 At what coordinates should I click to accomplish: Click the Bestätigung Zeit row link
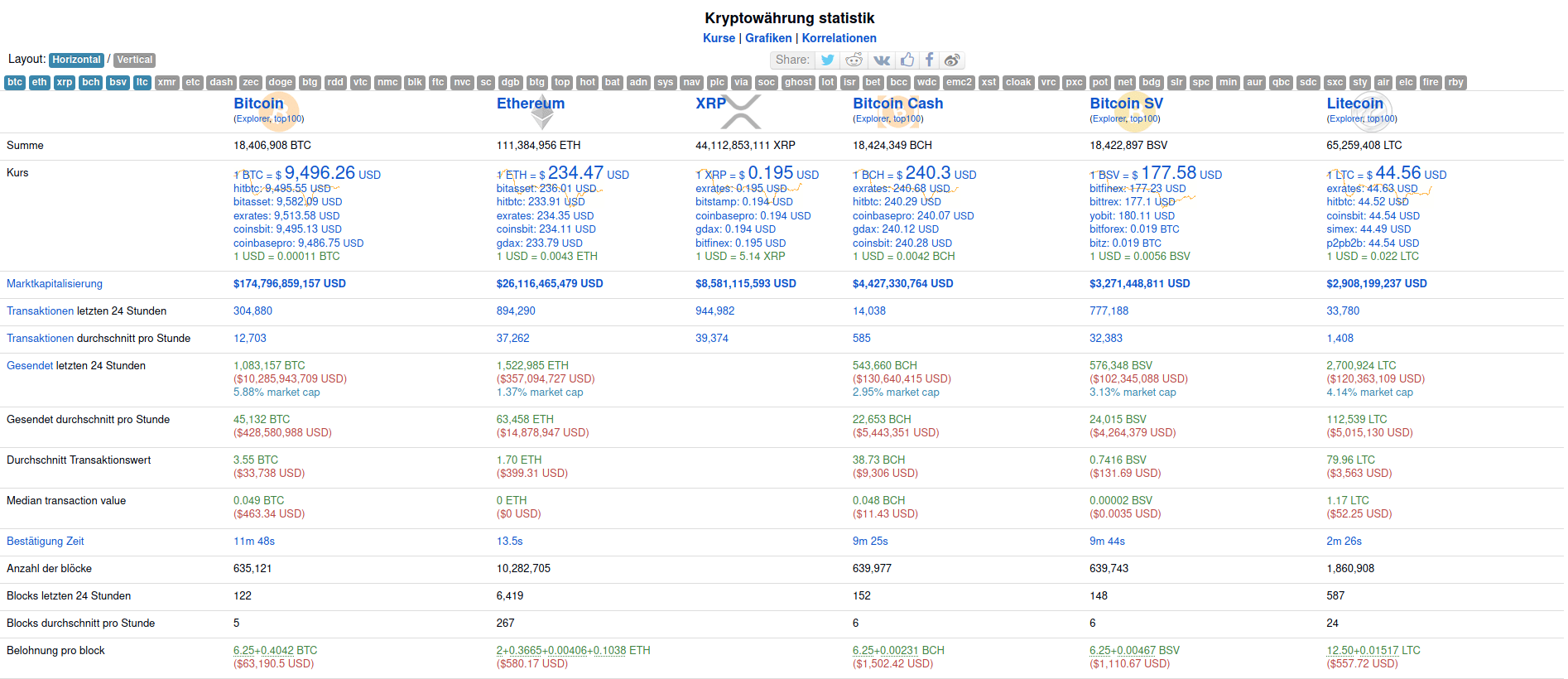[x=46, y=542]
